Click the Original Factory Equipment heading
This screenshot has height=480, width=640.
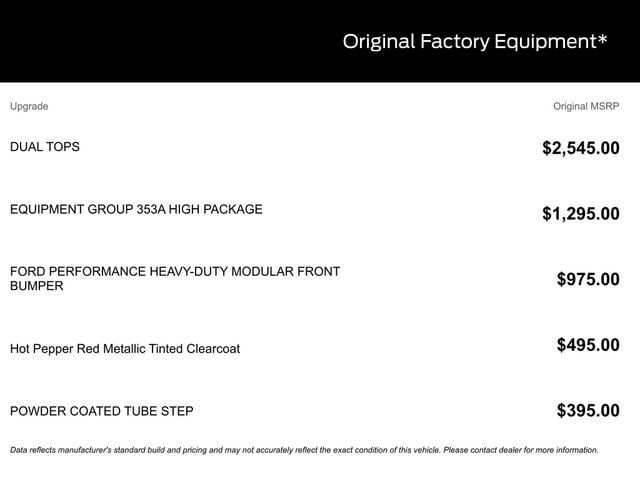(x=470, y=42)
